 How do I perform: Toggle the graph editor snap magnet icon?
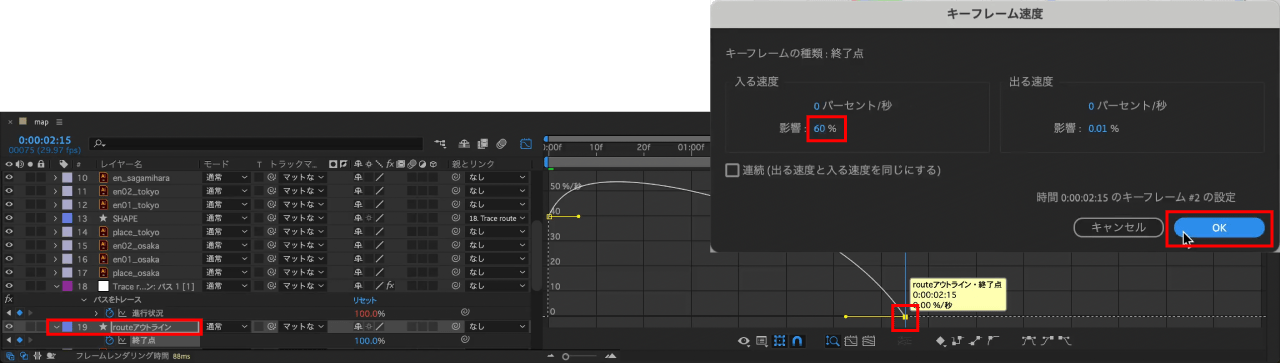coord(798,341)
